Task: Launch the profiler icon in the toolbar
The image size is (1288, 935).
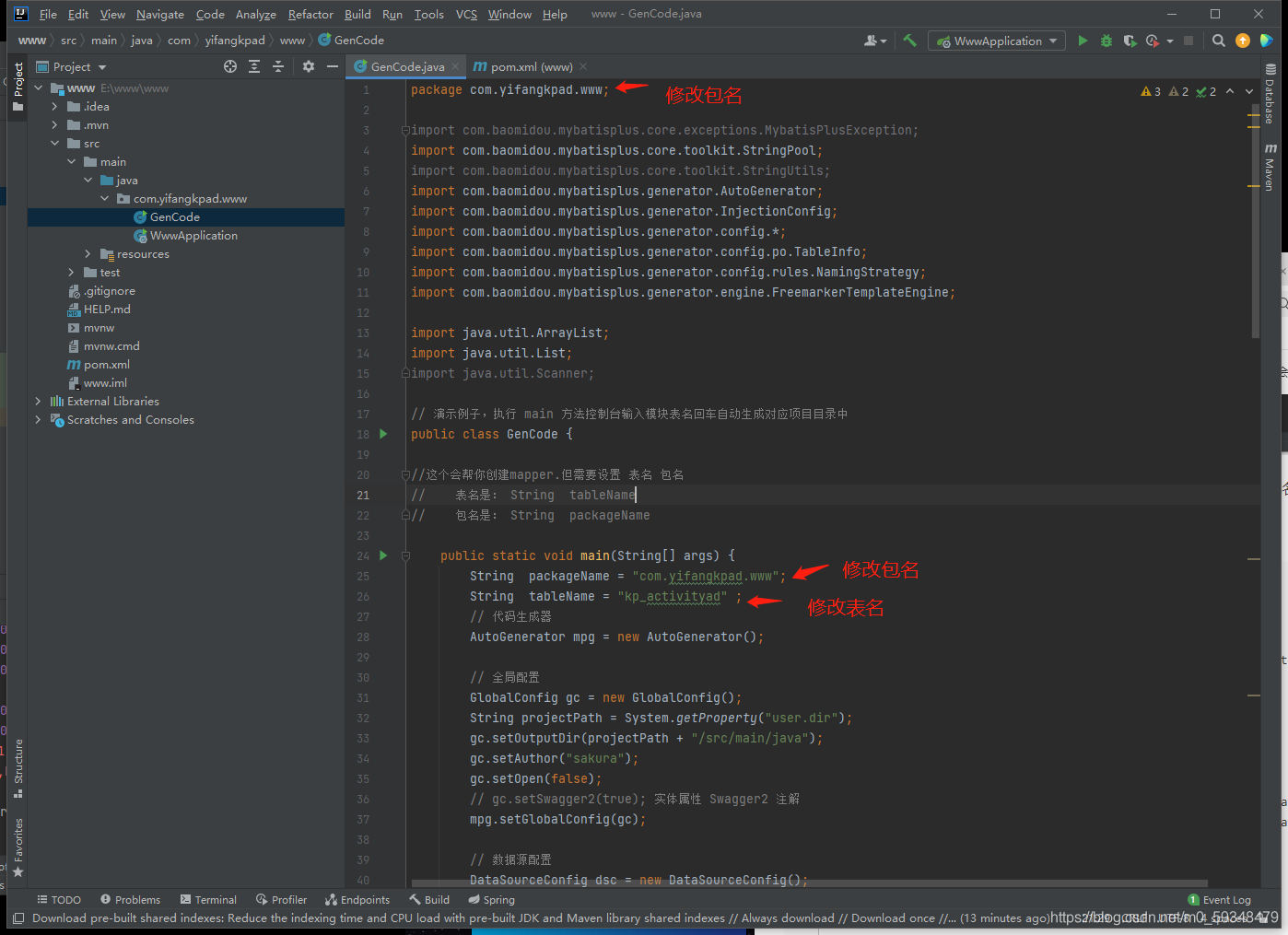Action: 1152,41
